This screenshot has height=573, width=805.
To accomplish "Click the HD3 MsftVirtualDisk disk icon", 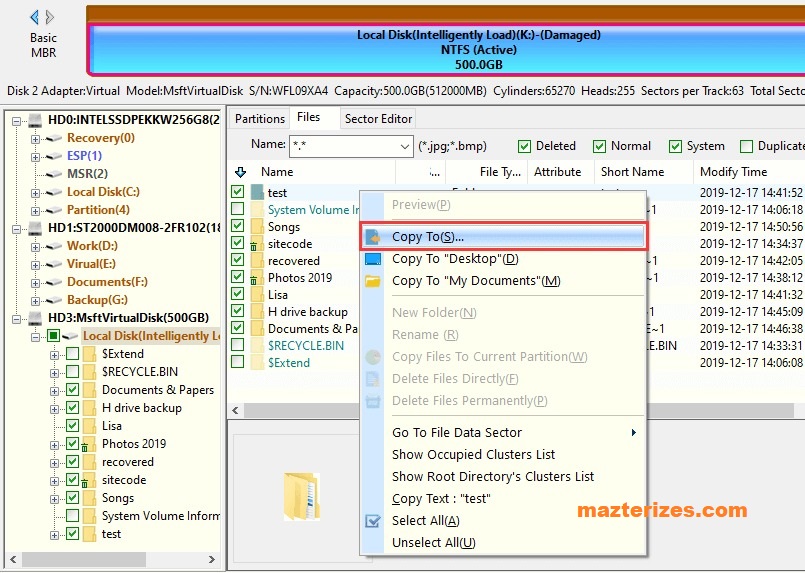I will click(x=35, y=318).
